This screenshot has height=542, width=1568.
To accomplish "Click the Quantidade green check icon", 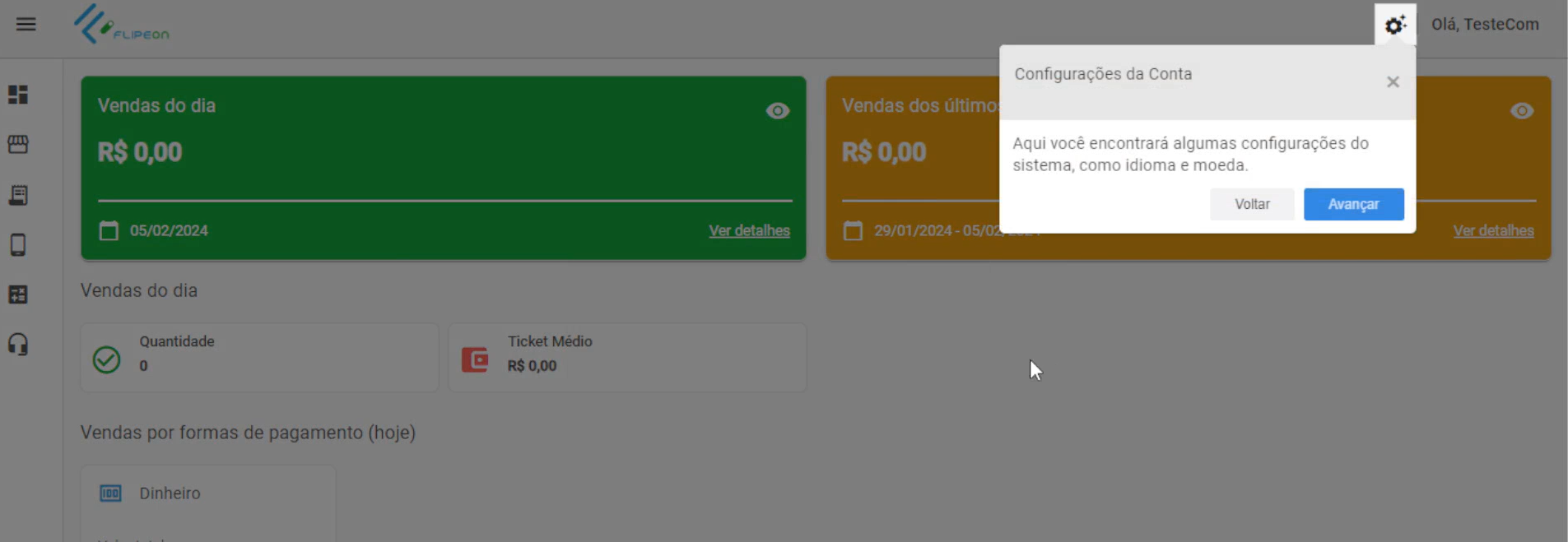I will point(107,359).
